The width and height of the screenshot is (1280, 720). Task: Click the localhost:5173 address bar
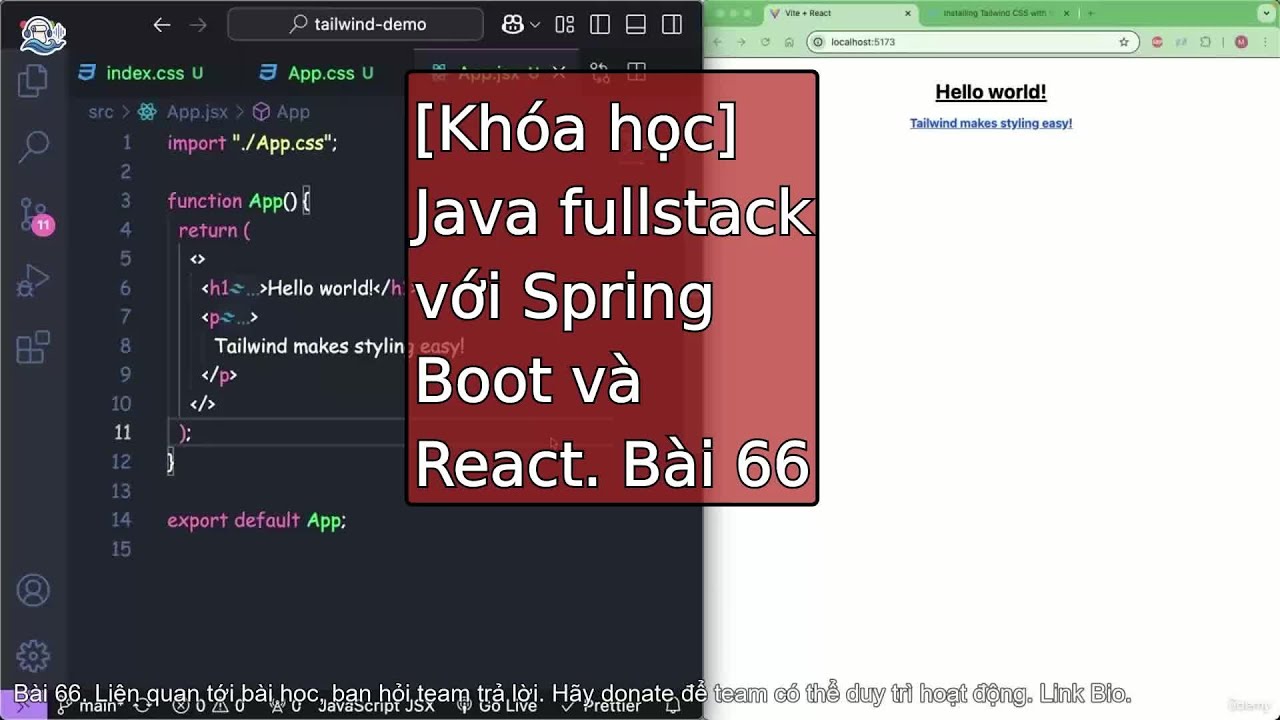coord(972,42)
